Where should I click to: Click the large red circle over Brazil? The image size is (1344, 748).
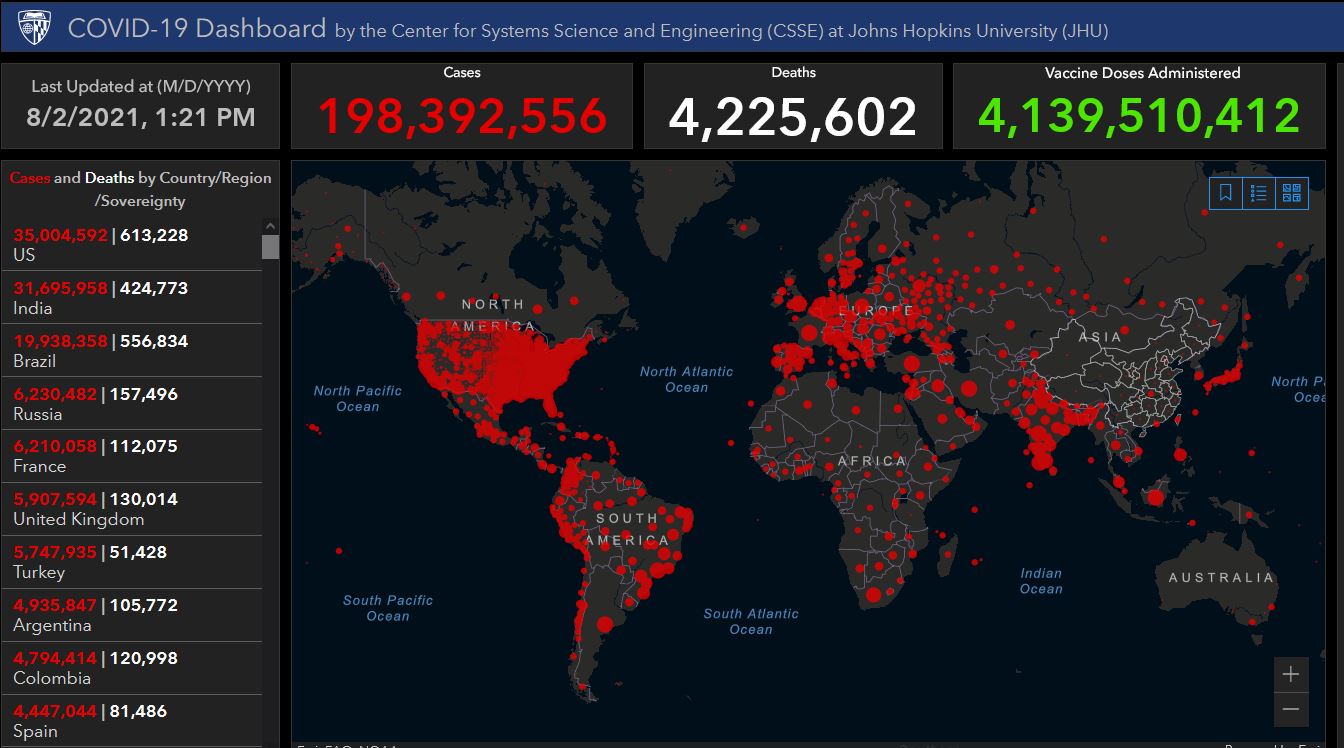(659, 570)
